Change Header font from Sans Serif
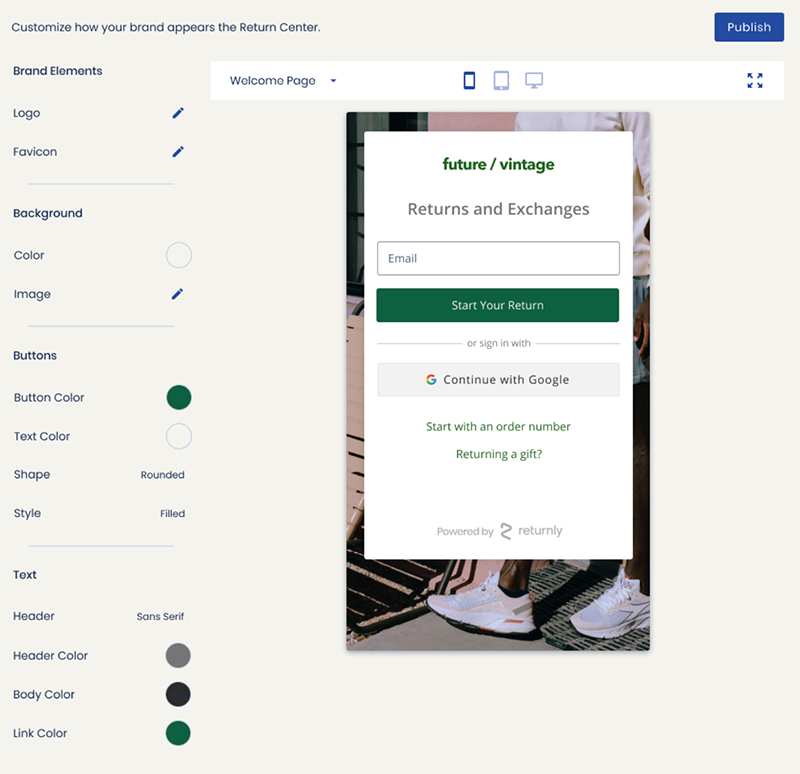 (160, 617)
